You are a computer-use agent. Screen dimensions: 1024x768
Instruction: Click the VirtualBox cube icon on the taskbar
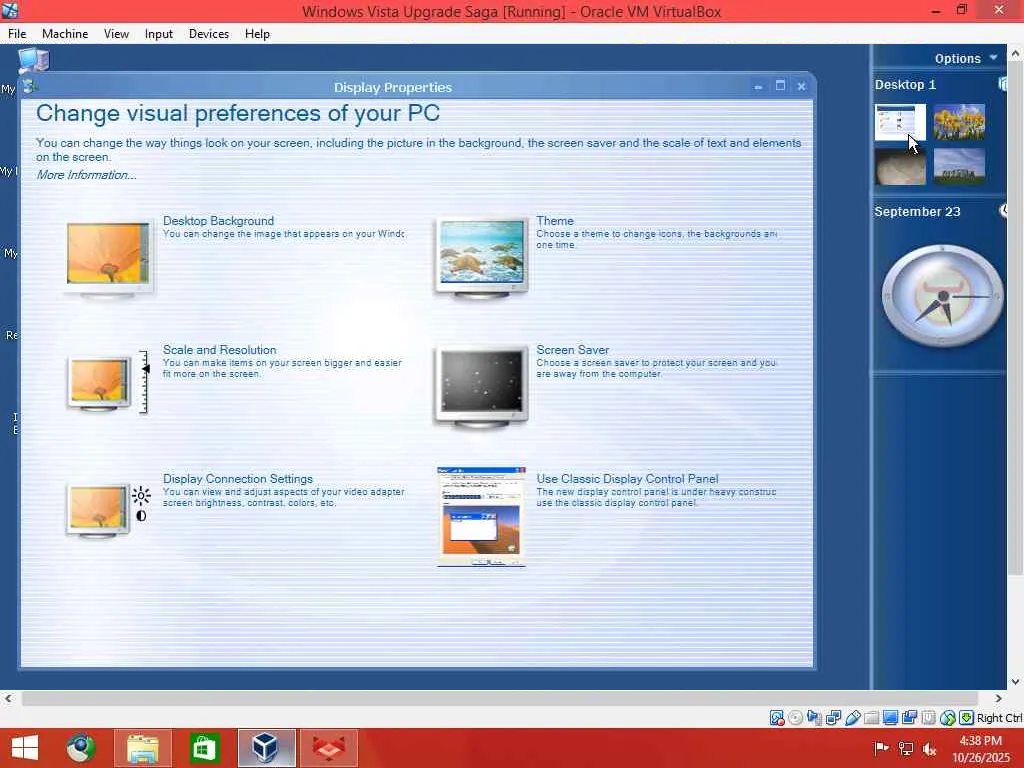[266, 748]
